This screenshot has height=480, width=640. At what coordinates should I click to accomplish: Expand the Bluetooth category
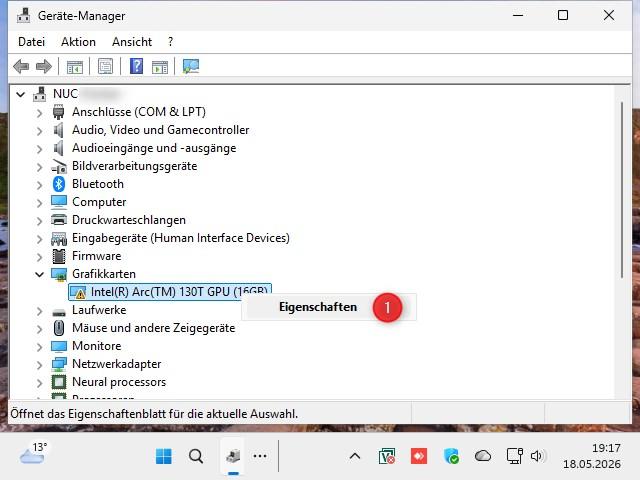pos(39,185)
